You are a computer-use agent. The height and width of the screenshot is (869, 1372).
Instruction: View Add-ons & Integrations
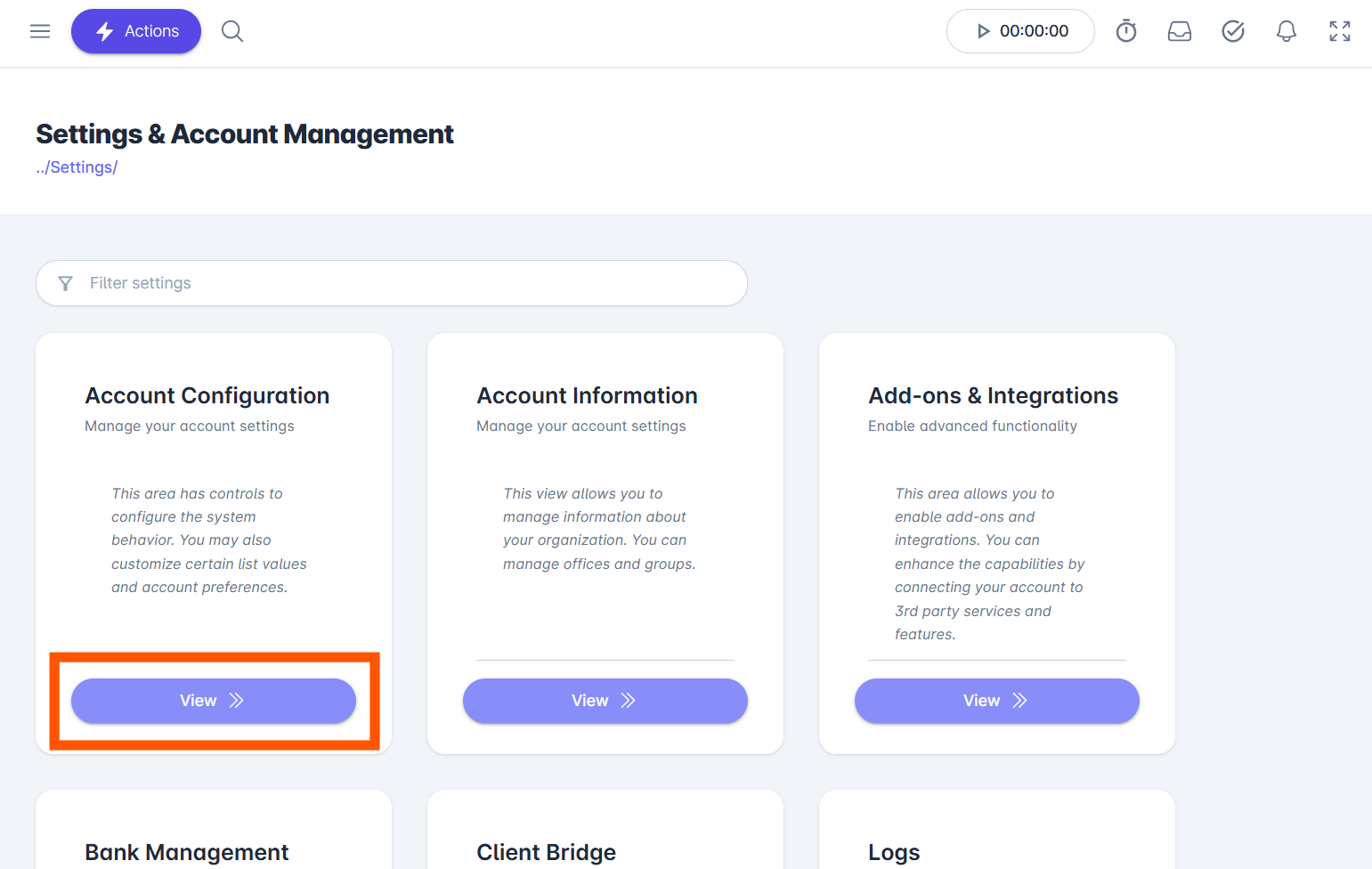997,701
